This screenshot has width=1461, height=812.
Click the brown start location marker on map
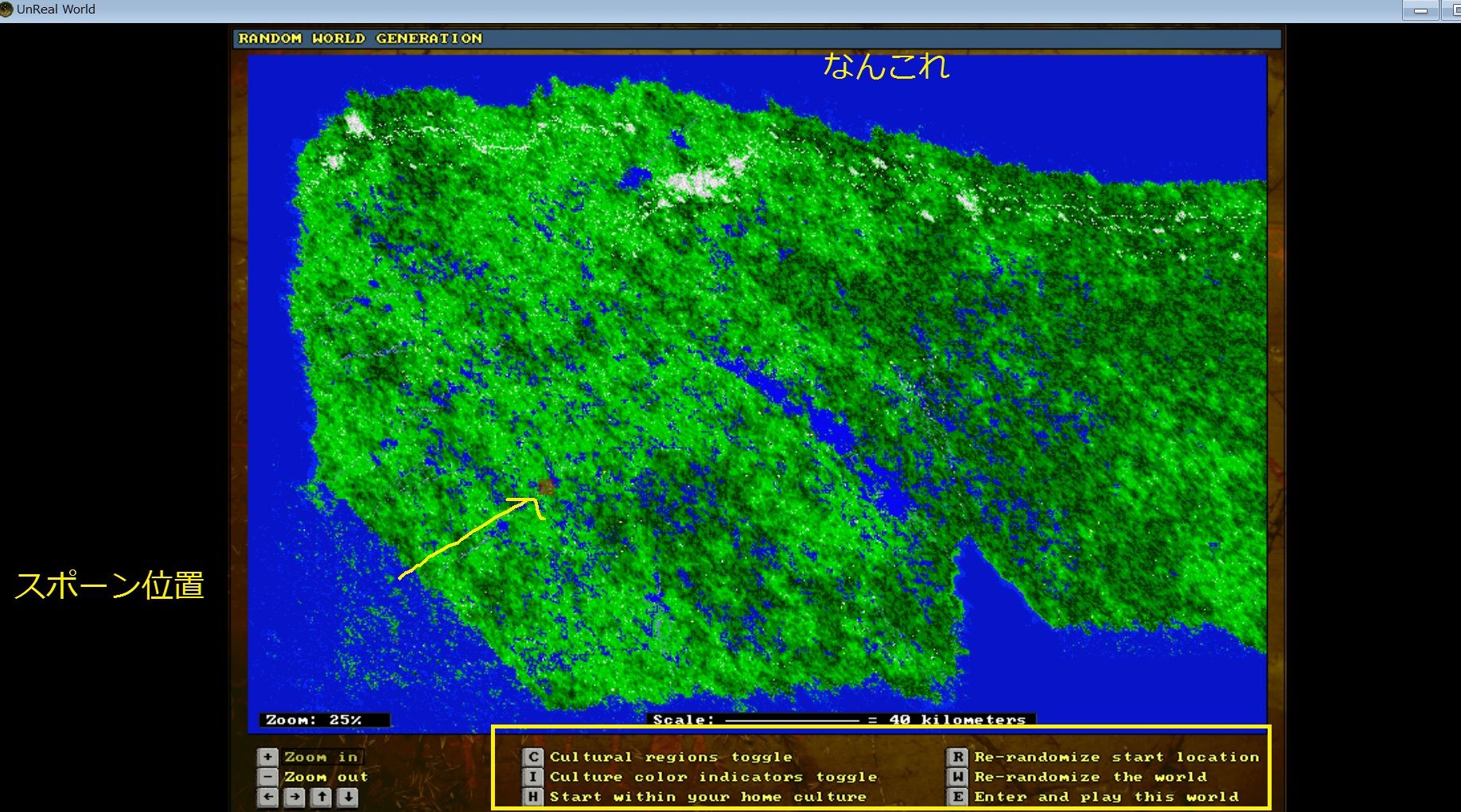(x=546, y=486)
